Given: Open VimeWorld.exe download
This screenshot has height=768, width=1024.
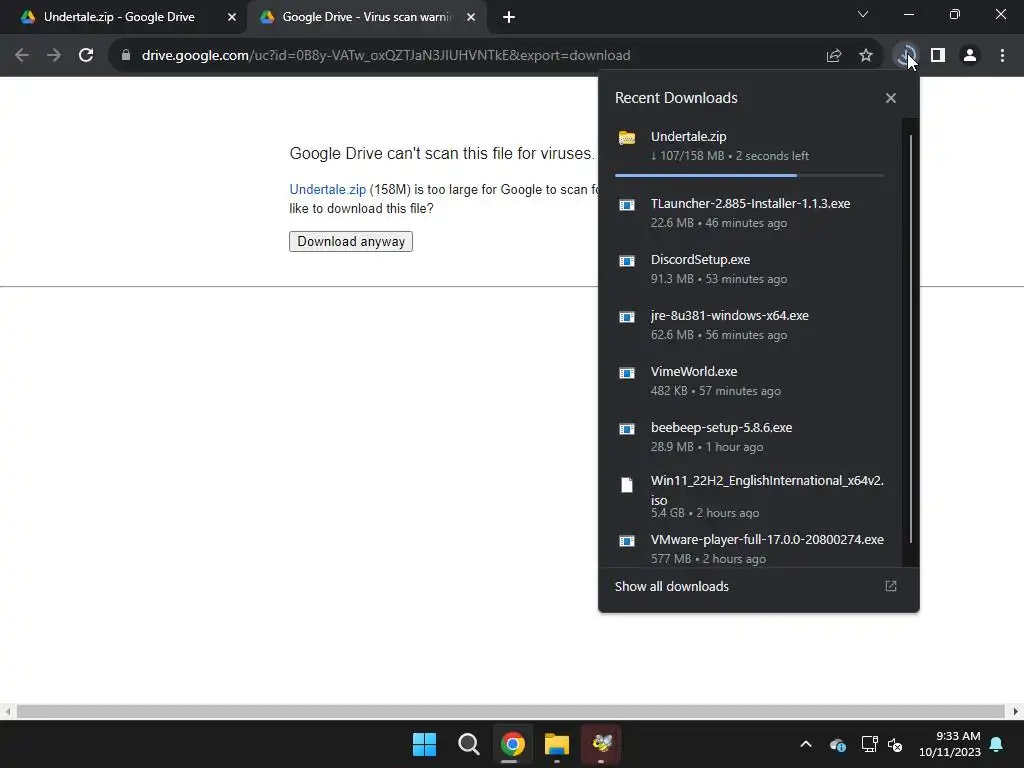Looking at the screenshot, I should [x=750, y=381].
